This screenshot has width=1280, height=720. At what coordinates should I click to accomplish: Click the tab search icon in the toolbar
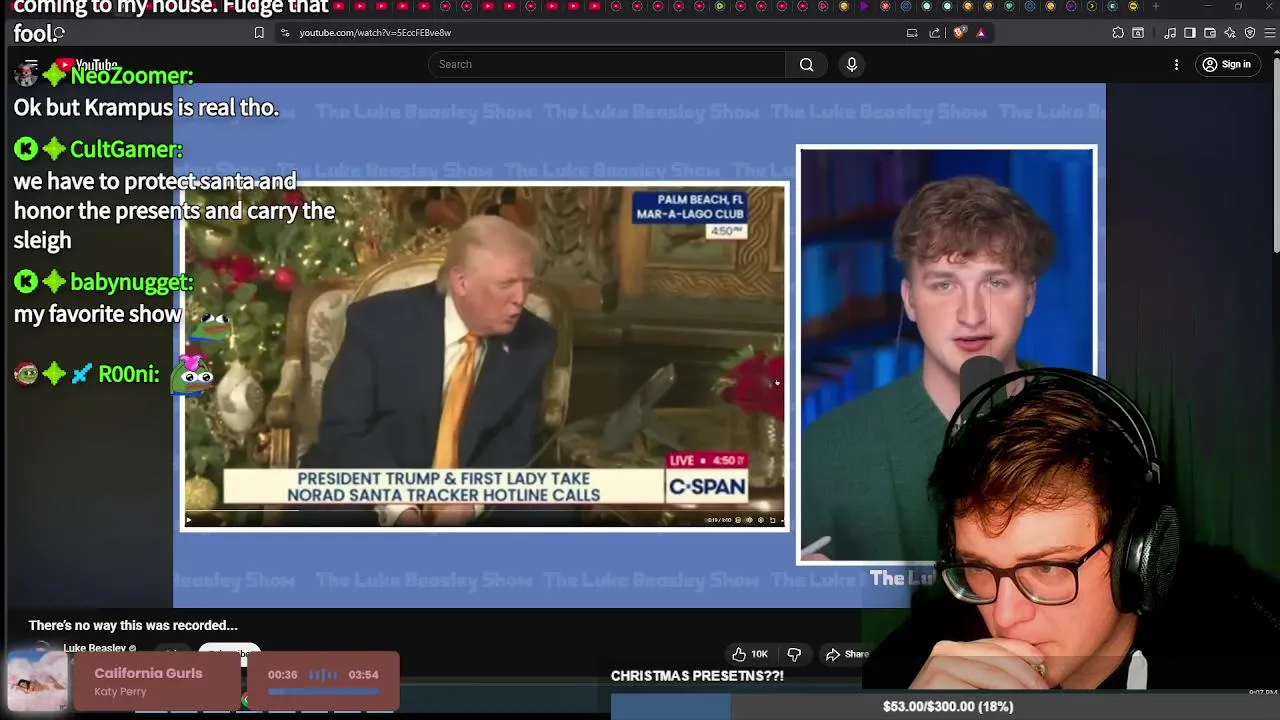(x=1138, y=33)
